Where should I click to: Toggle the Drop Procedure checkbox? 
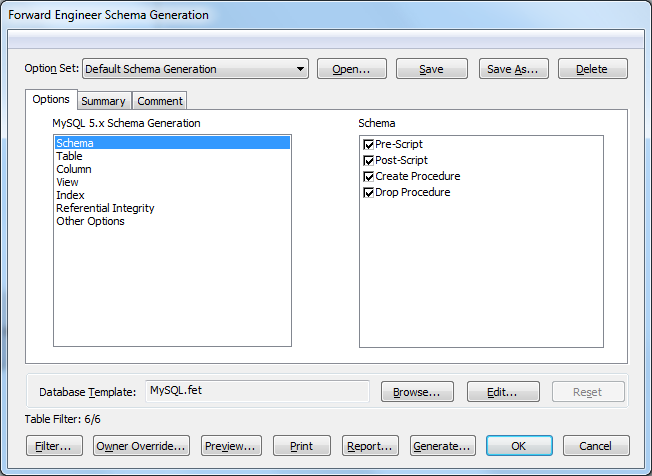(368, 192)
